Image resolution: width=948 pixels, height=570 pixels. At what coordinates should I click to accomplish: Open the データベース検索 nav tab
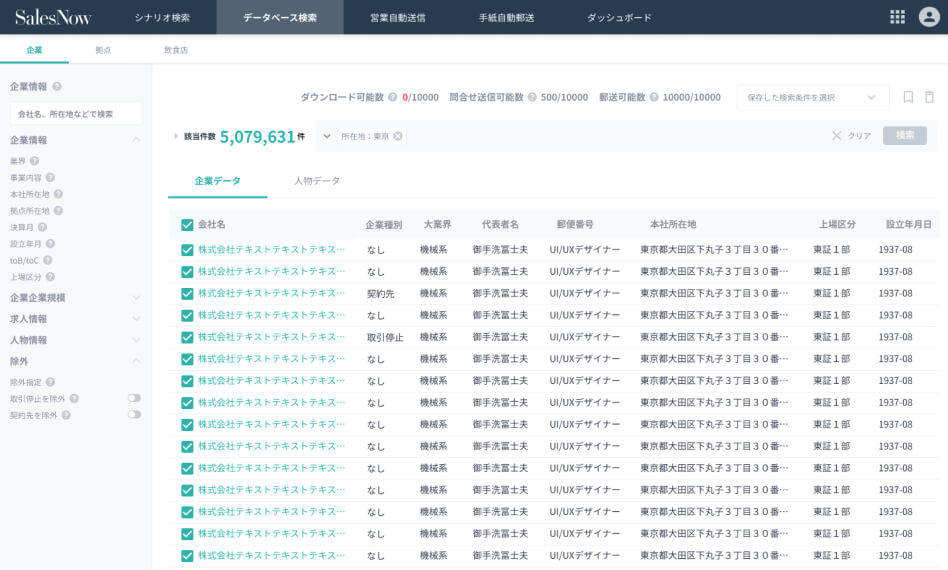(280, 18)
